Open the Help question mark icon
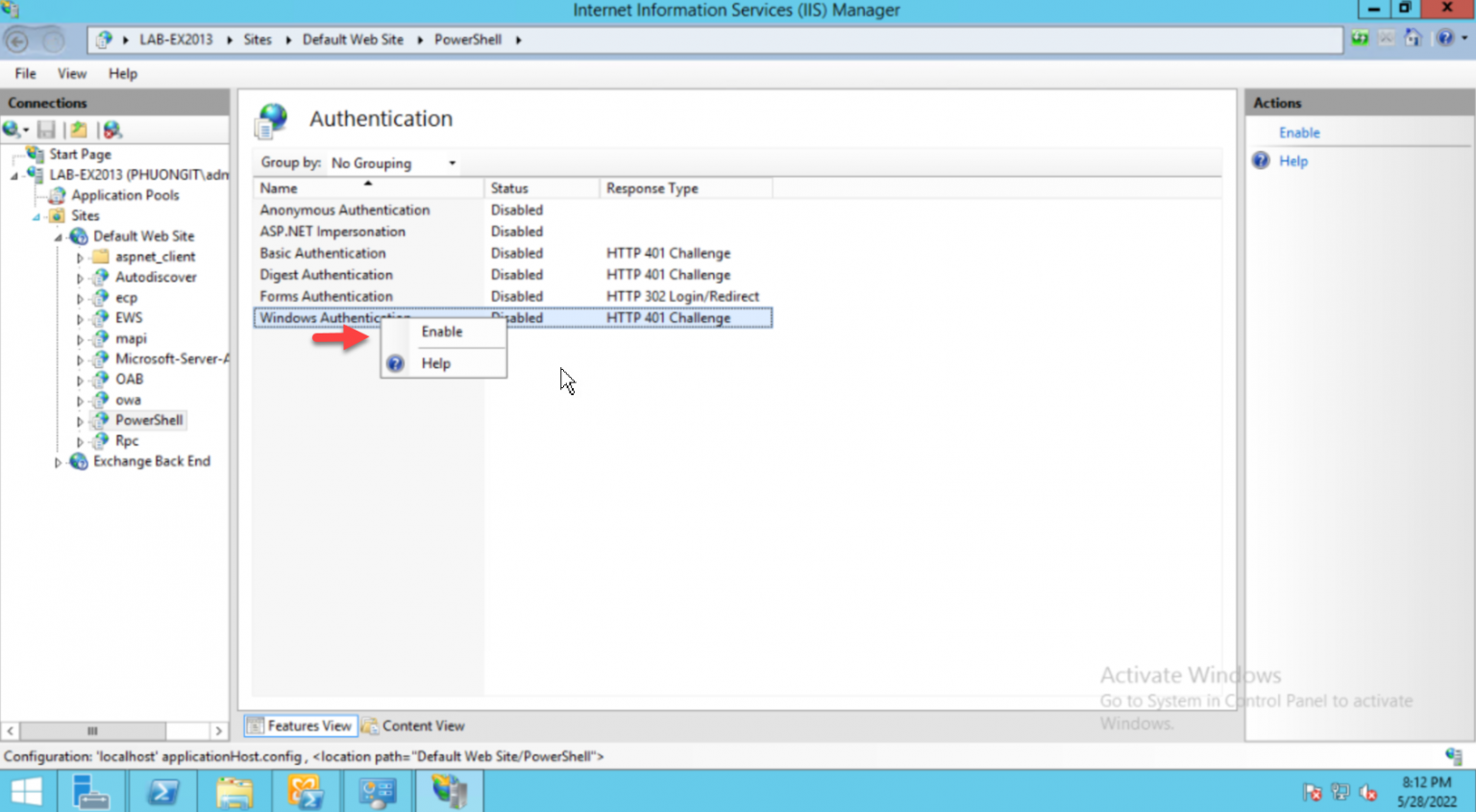Image resolution: width=1476 pixels, height=812 pixels. (1444, 39)
